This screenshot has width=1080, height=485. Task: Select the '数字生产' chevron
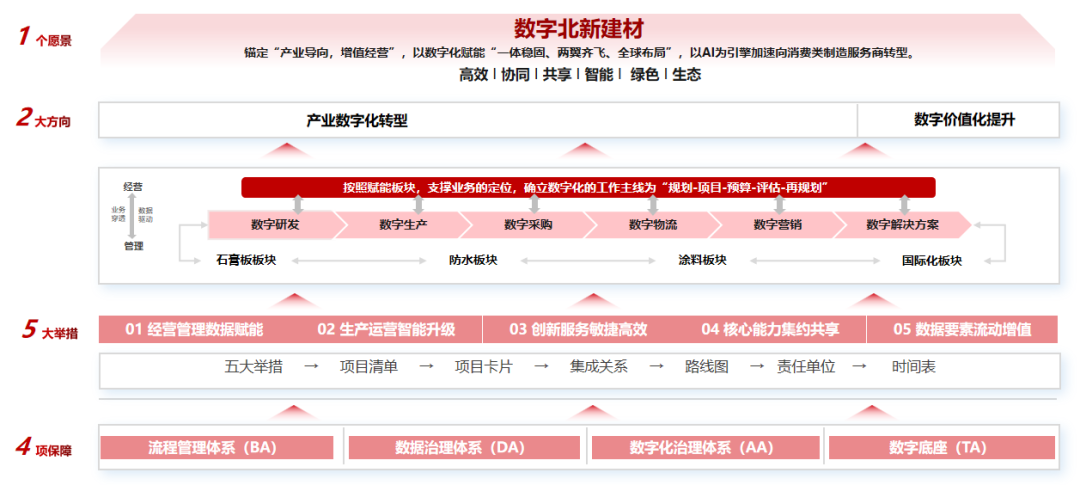coord(403,225)
